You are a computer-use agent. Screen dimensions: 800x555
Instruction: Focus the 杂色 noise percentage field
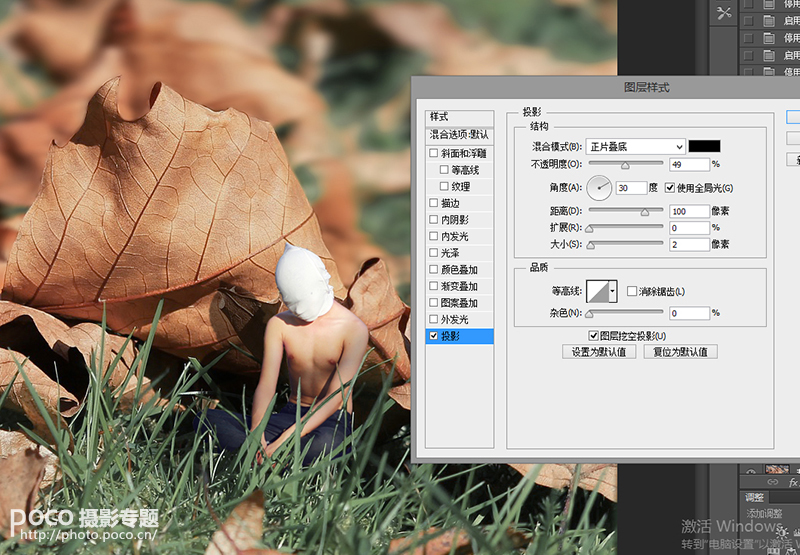(x=689, y=313)
